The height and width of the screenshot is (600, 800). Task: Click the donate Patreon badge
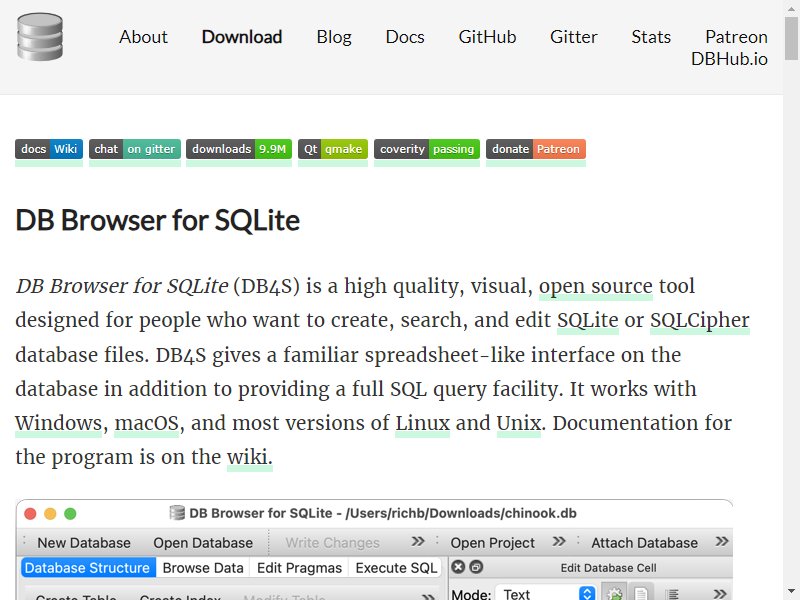536,149
